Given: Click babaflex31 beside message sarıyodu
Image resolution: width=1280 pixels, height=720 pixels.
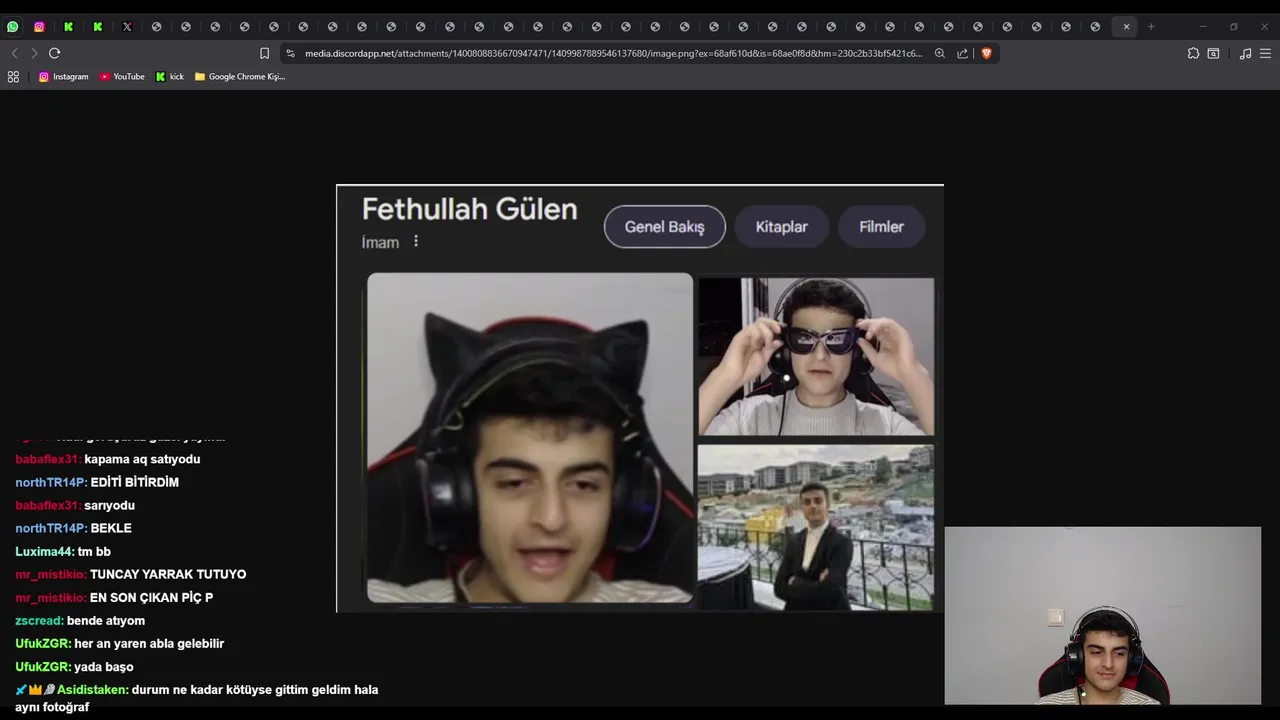Looking at the screenshot, I should click(47, 505).
